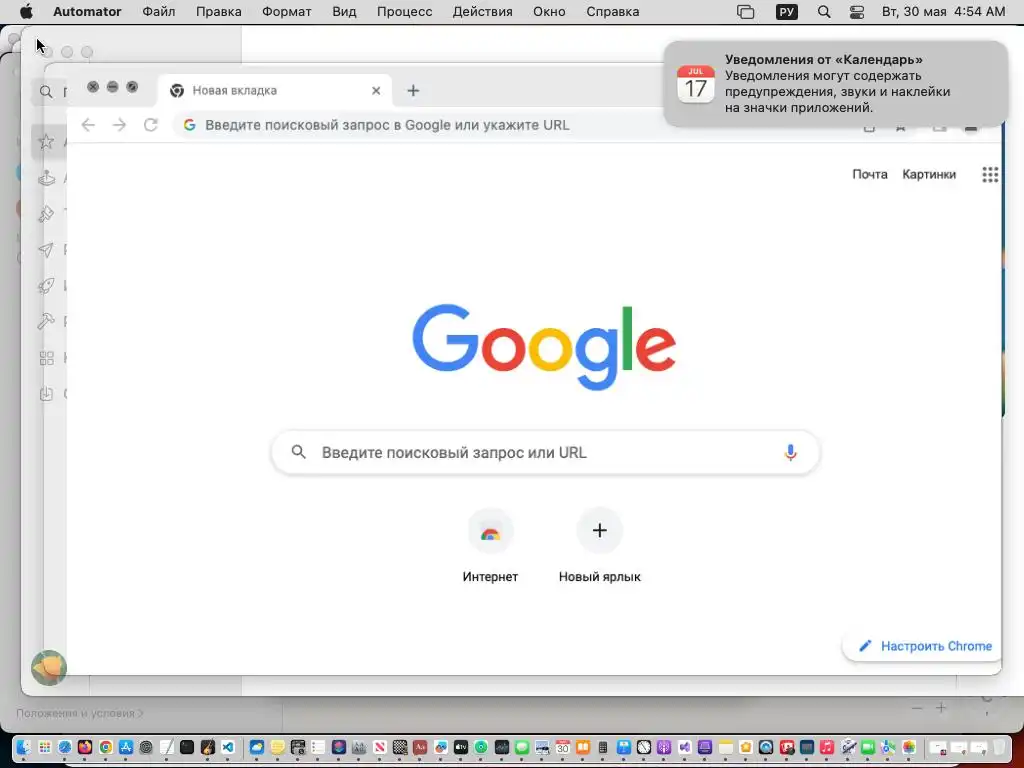Click Положения и условия link in the back window
The height and width of the screenshot is (768, 1024).
point(80,713)
